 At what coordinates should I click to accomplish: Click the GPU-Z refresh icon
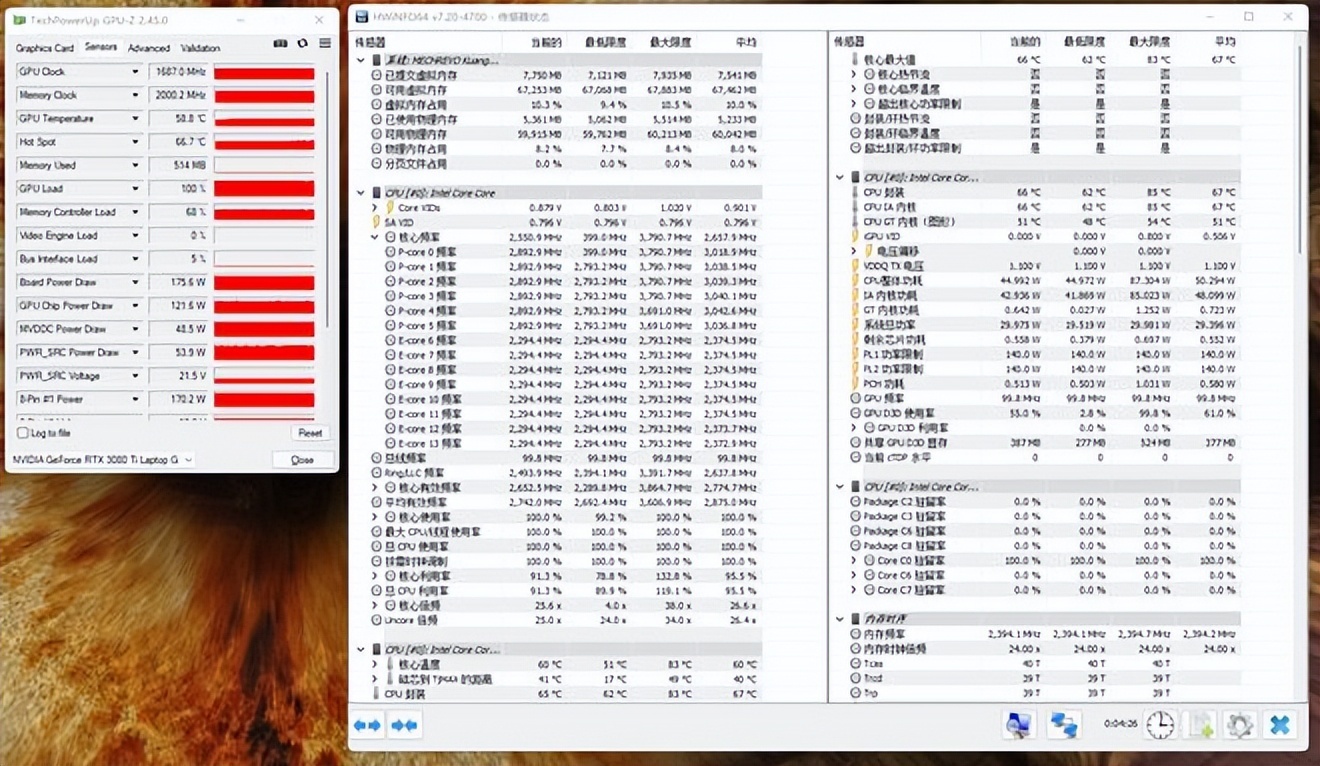click(x=302, y=44)
